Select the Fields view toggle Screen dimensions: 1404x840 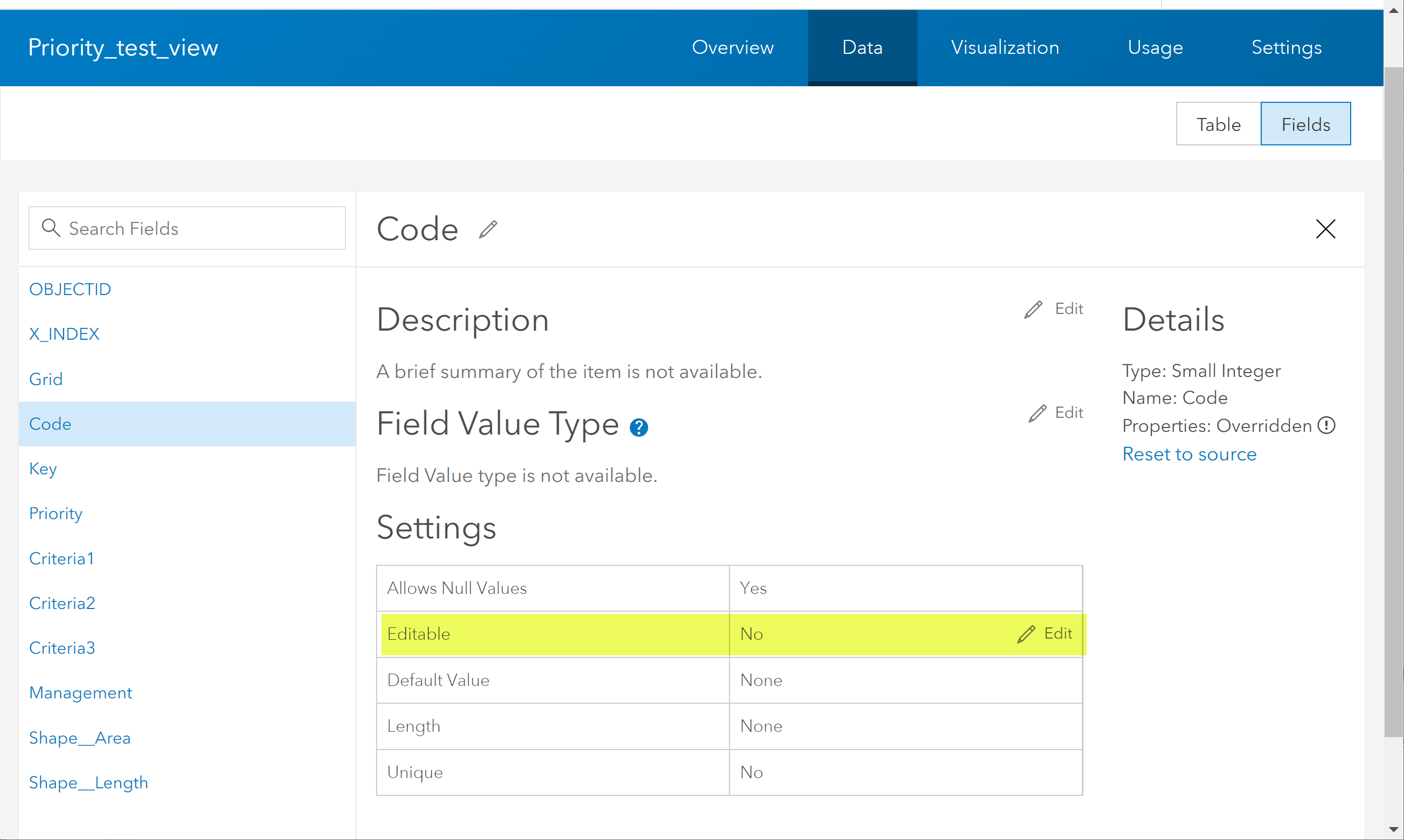[x=1305, y=124]
